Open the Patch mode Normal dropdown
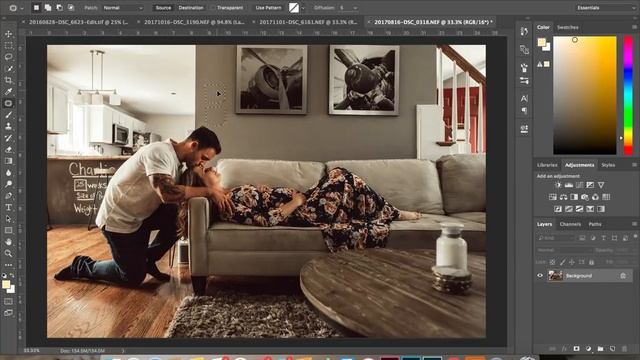 (x=123, y=8)
